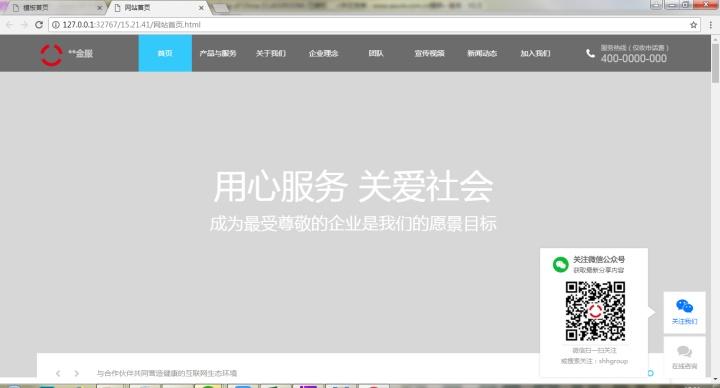Click site info icon in address bar
This screenshot has height=388, width=720.
click(x=56, y=25)
